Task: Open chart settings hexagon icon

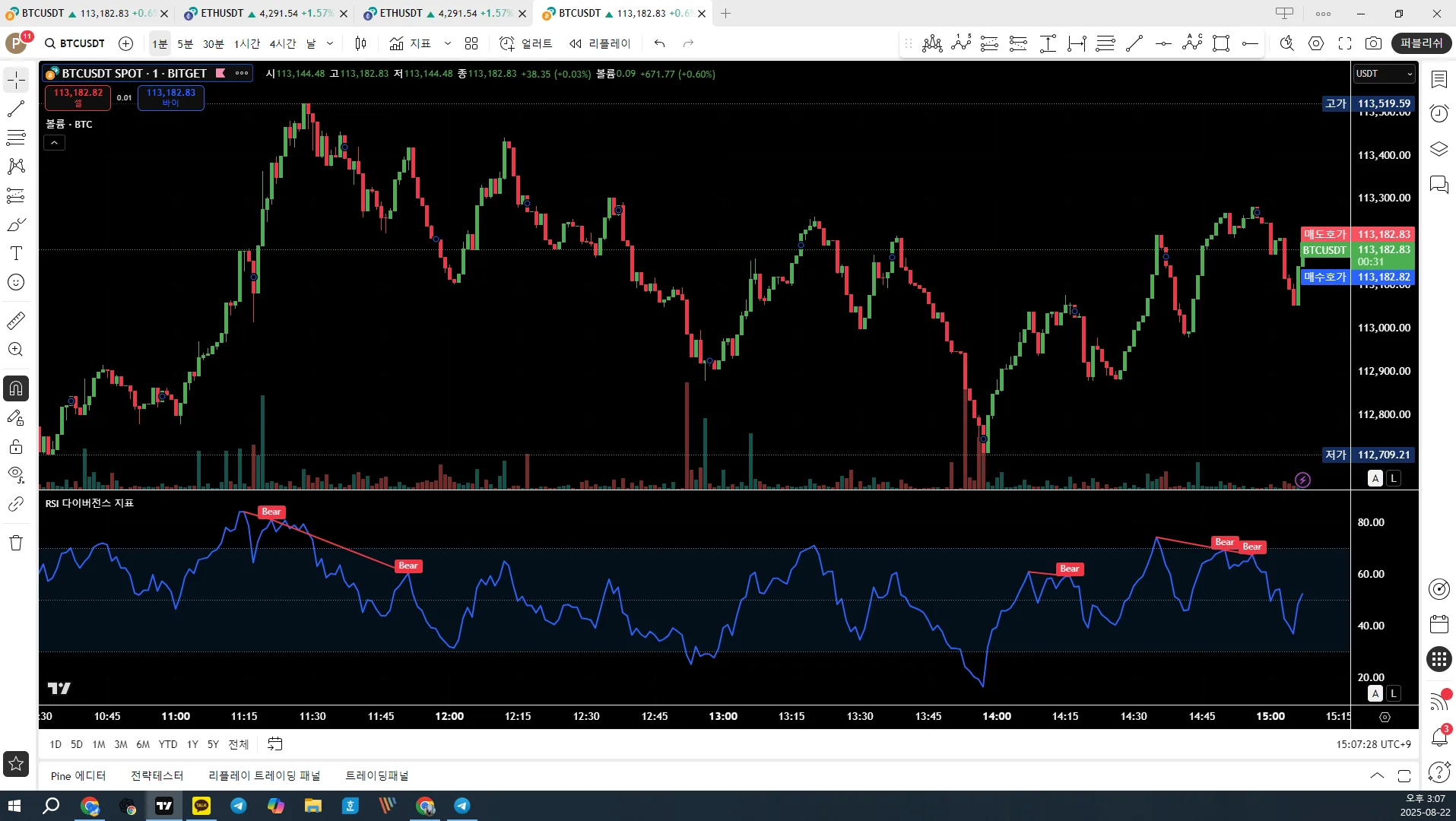Action: [1316, 43]
